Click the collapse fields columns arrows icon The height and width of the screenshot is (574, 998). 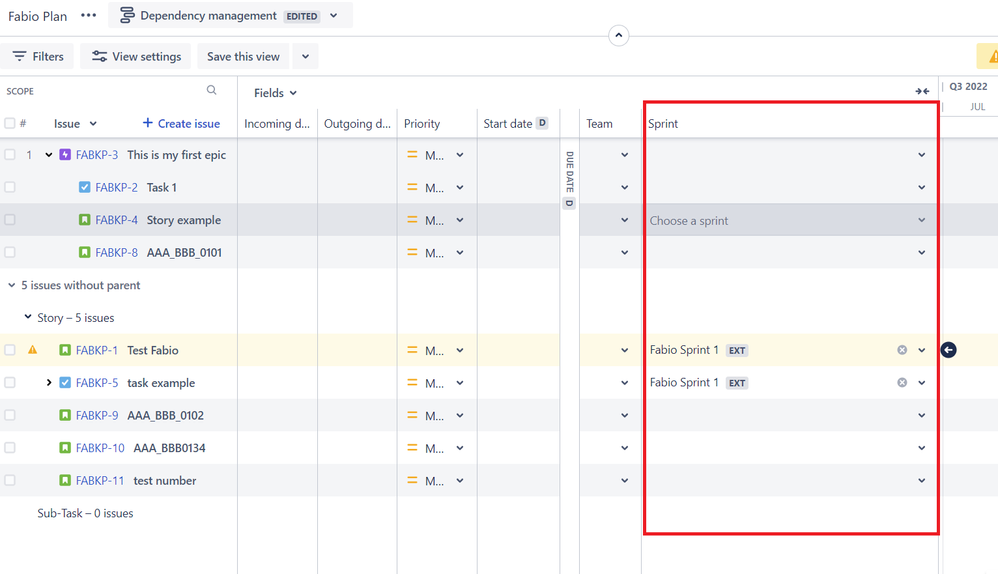[922, 91]
